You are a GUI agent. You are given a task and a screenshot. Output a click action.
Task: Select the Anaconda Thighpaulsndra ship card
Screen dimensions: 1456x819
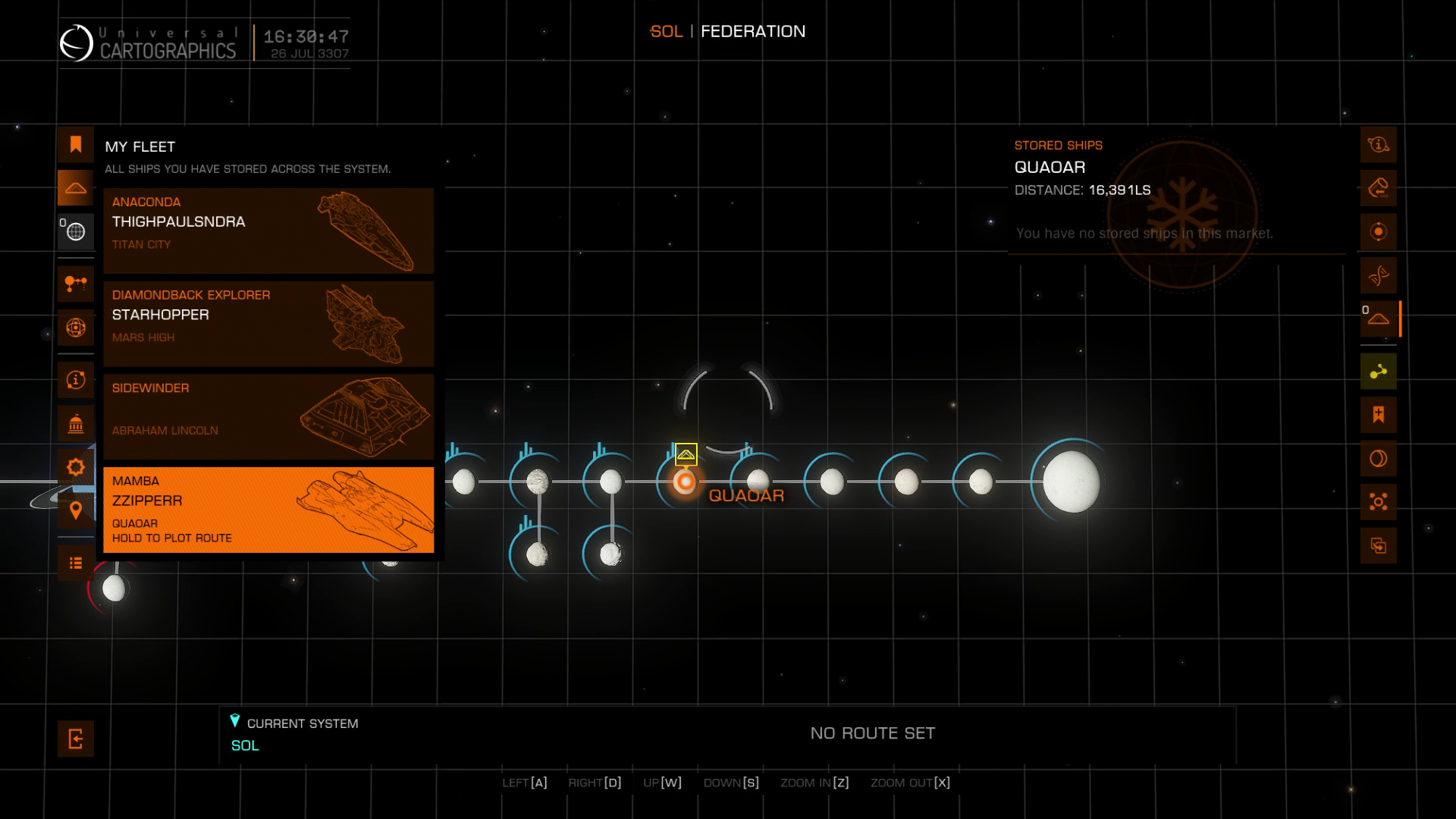click(268, 231)
